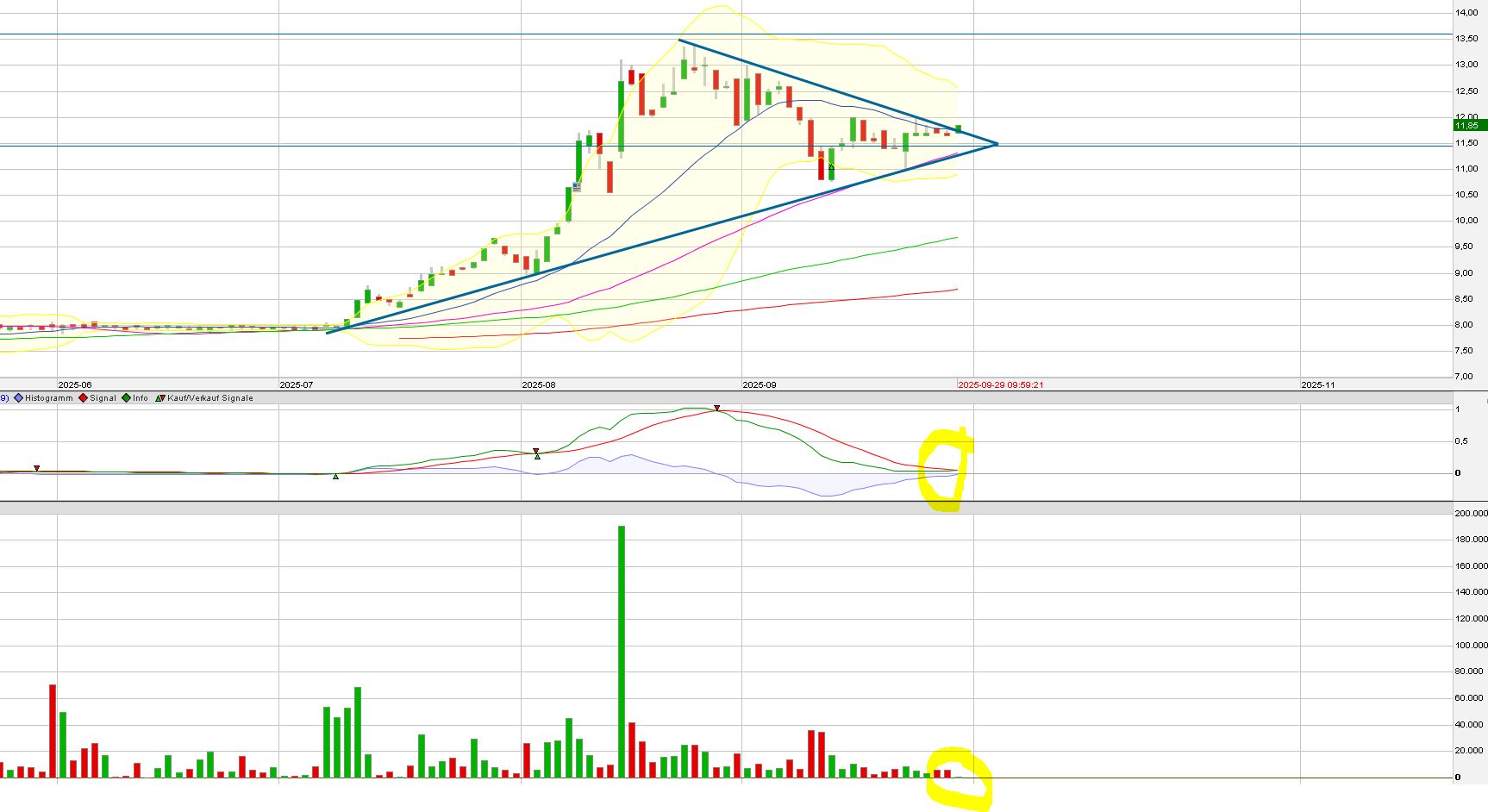Click the Kauf/Verkauf Signale triangle legend icon
1488x812 pixels.
(x=160, y=398)
